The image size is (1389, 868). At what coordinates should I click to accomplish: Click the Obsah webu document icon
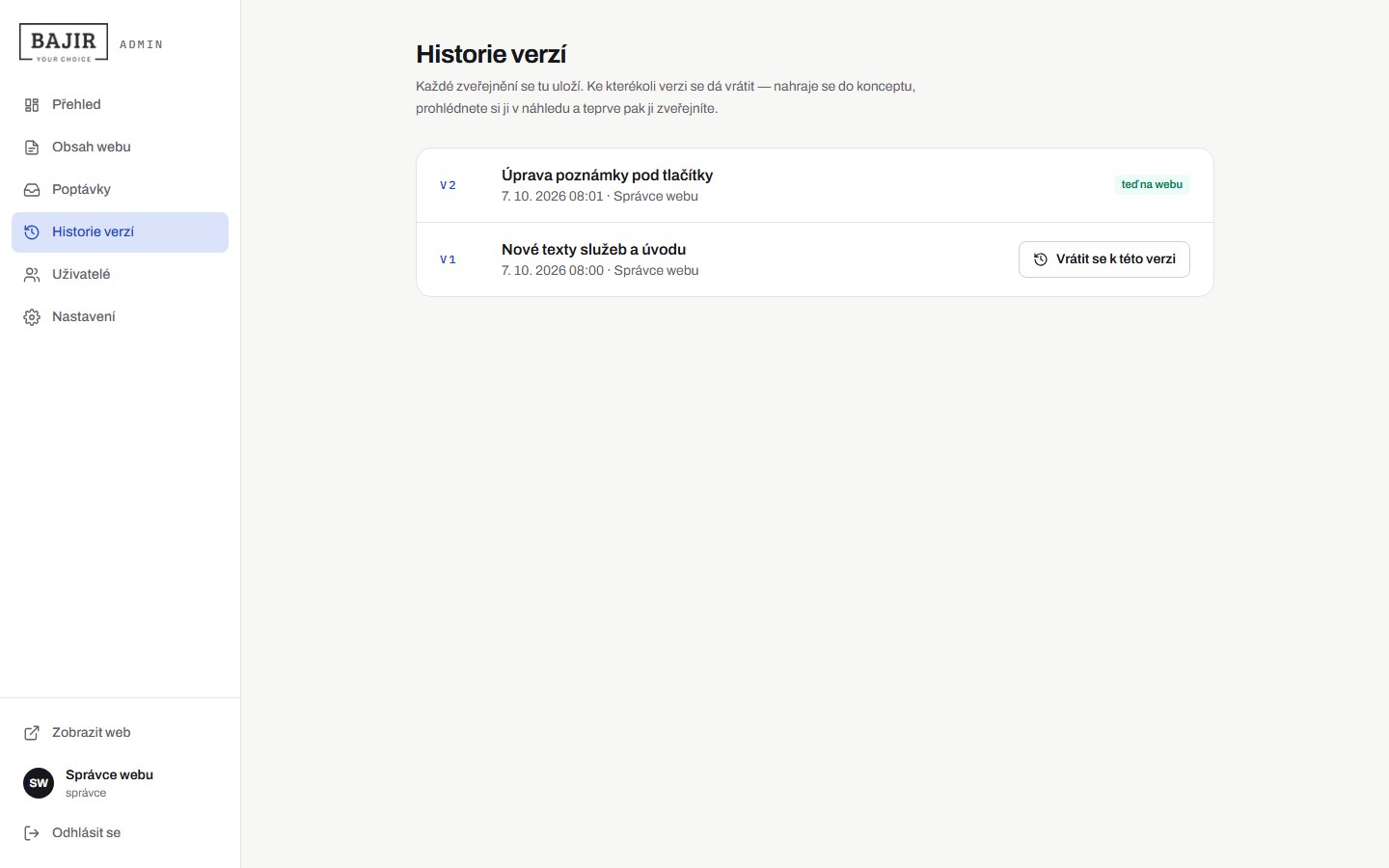tap(32, 148)
